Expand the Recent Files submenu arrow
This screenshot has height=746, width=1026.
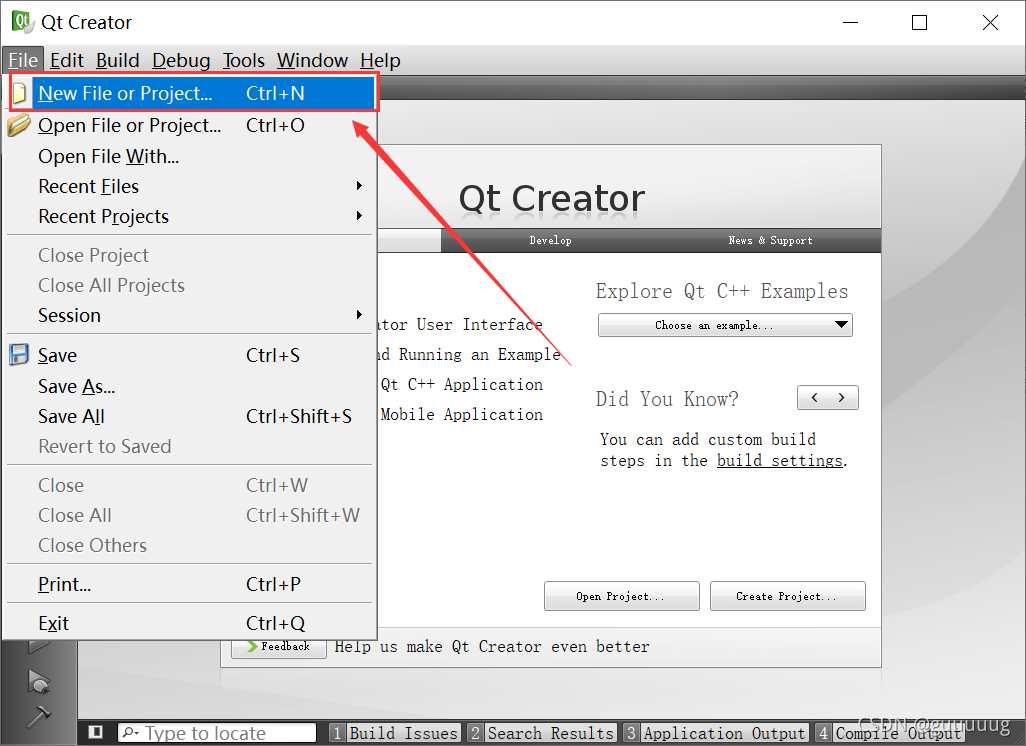359,186
